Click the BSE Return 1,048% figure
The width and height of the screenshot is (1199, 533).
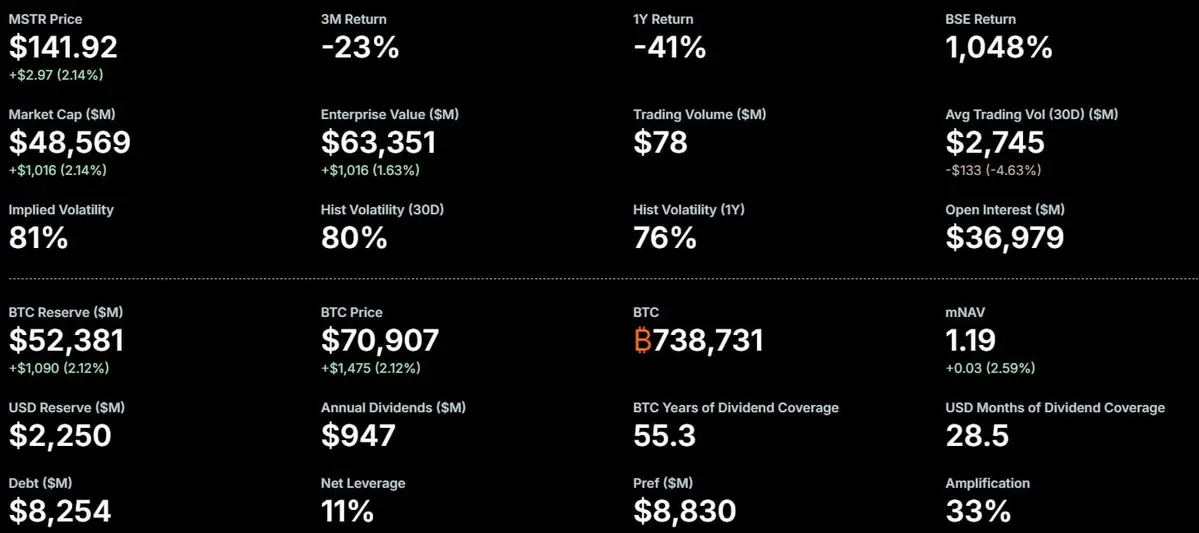pos(999,47)
